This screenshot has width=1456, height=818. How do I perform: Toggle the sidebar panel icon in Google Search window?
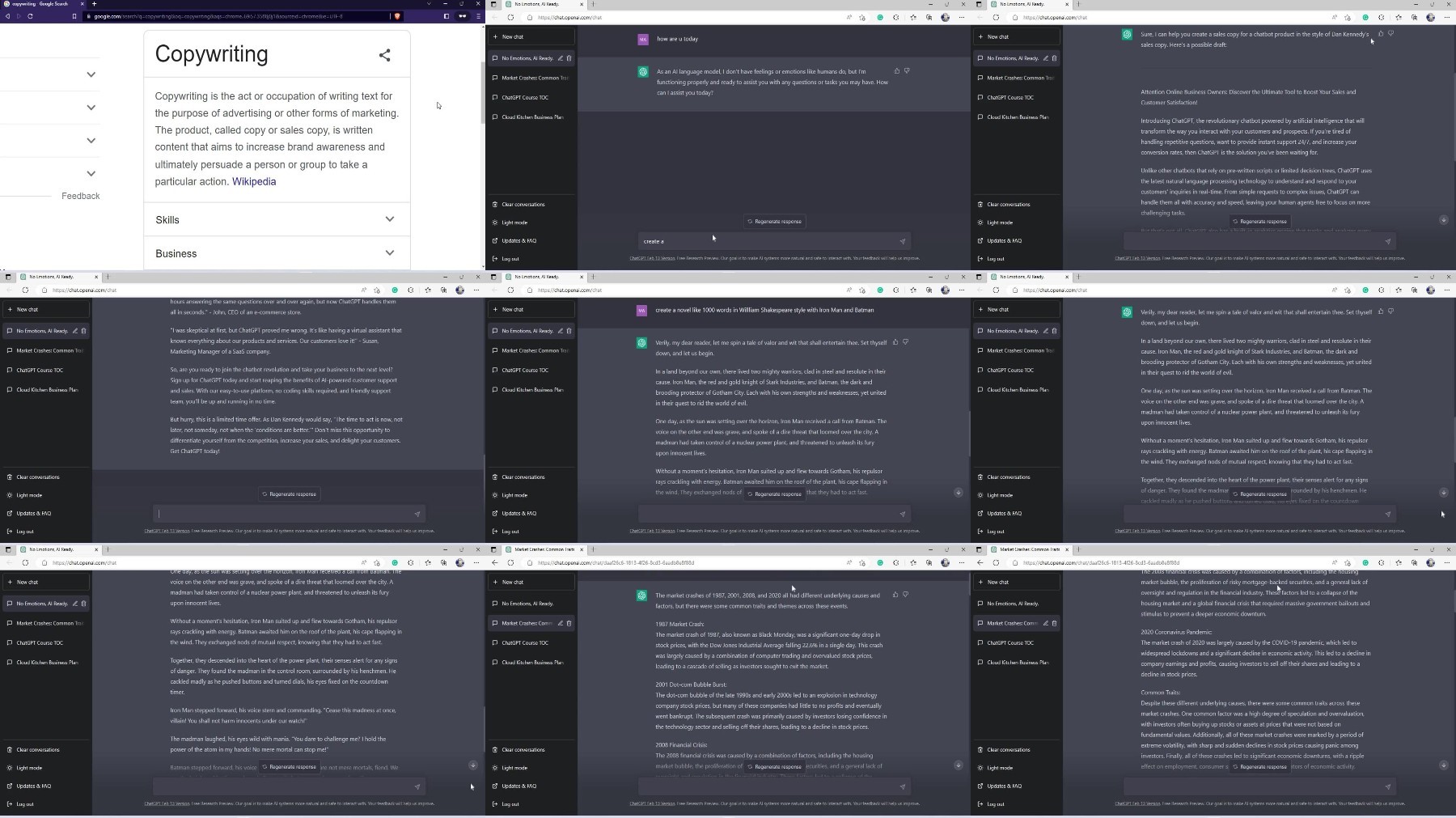(447, 16)
